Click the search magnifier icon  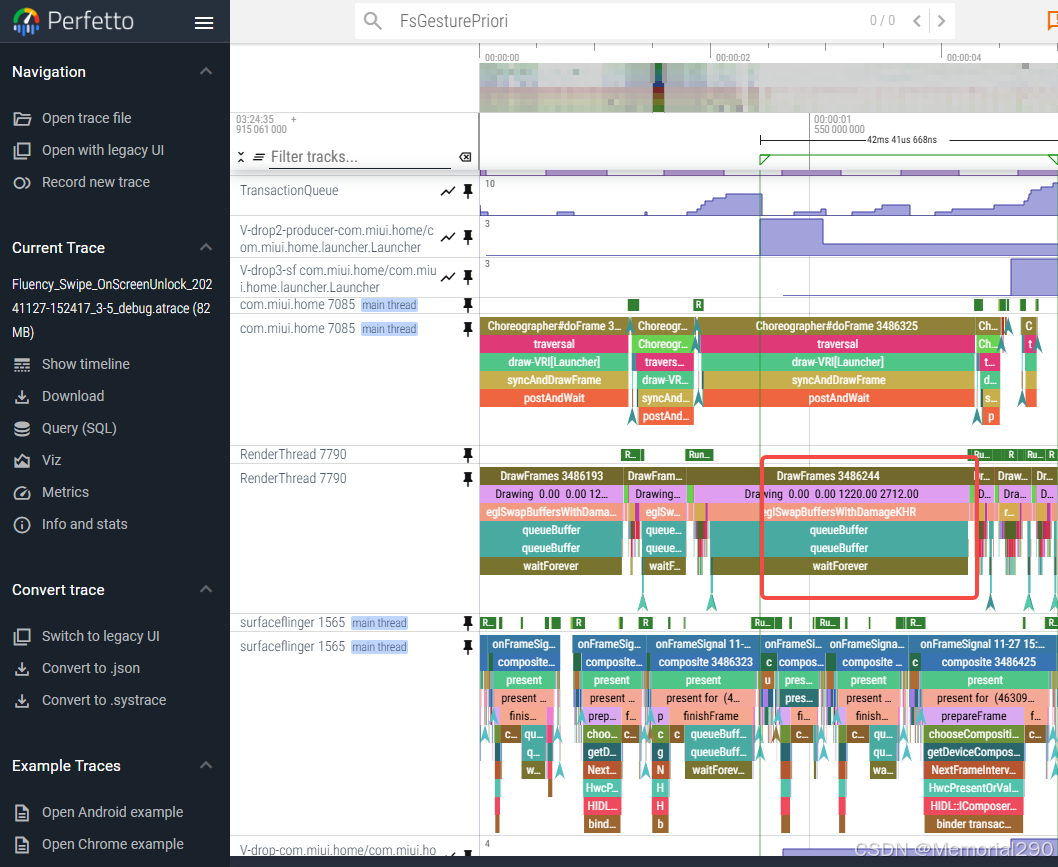[x=372, y=21]
